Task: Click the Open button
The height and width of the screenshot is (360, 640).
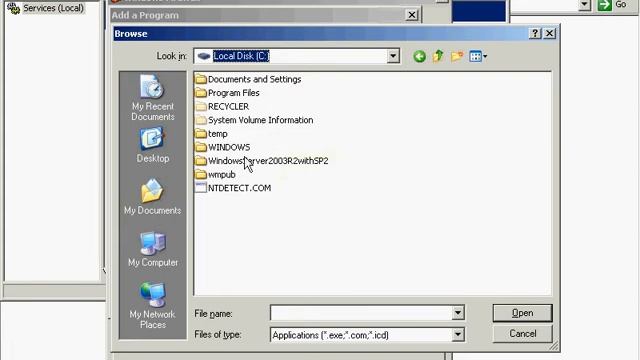Action: (522, 313)
